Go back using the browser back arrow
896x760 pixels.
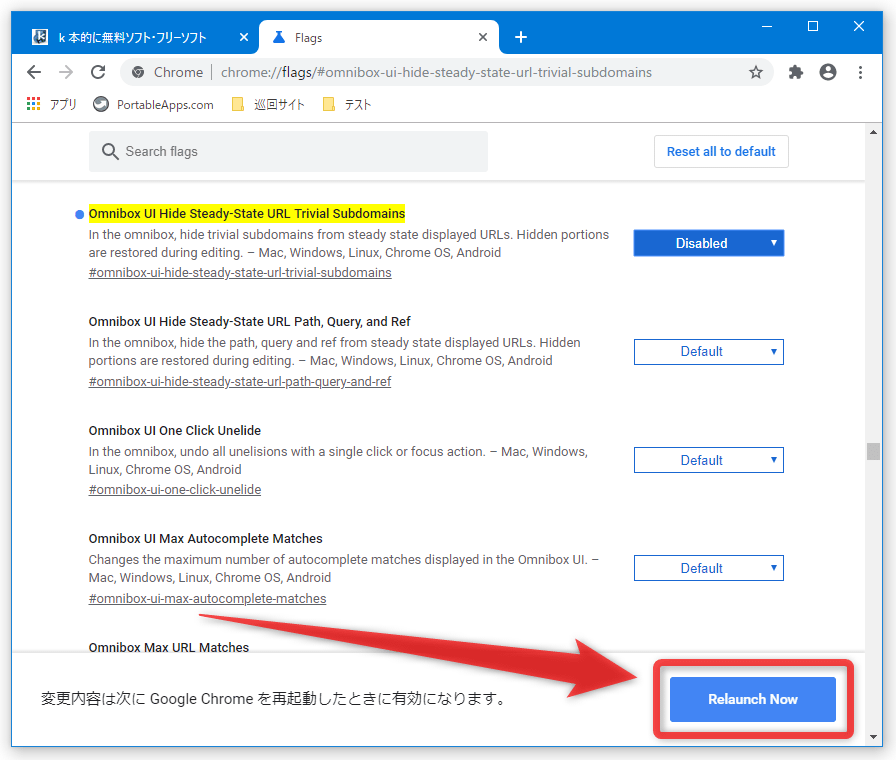pos(34,73)
